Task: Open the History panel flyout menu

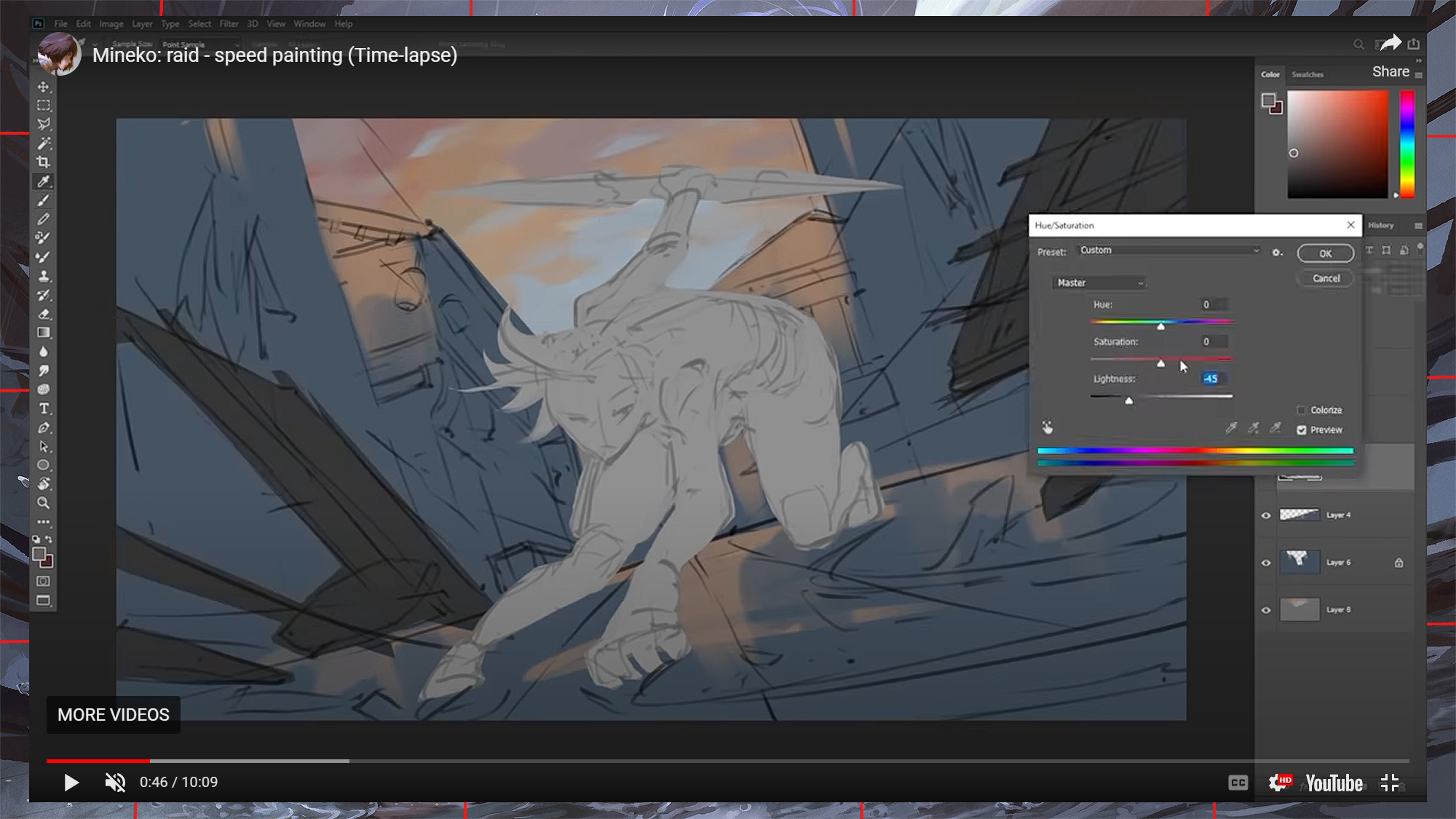Action: [1418, 226]
